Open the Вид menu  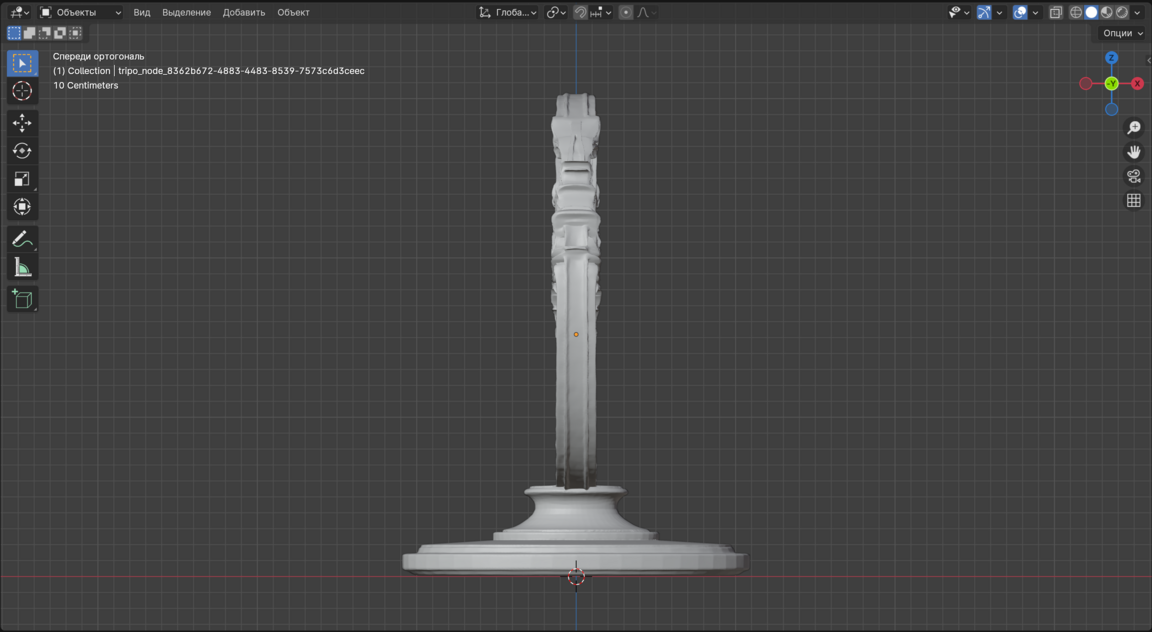tap(142, 13)
